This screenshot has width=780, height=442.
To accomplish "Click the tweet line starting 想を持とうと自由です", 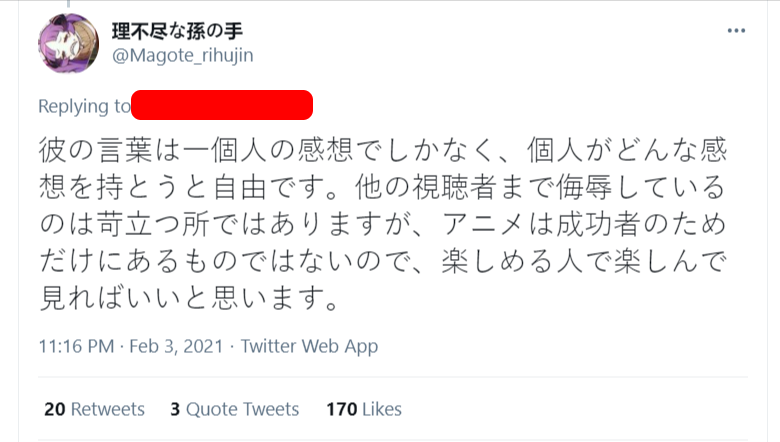I will point(382,187).
